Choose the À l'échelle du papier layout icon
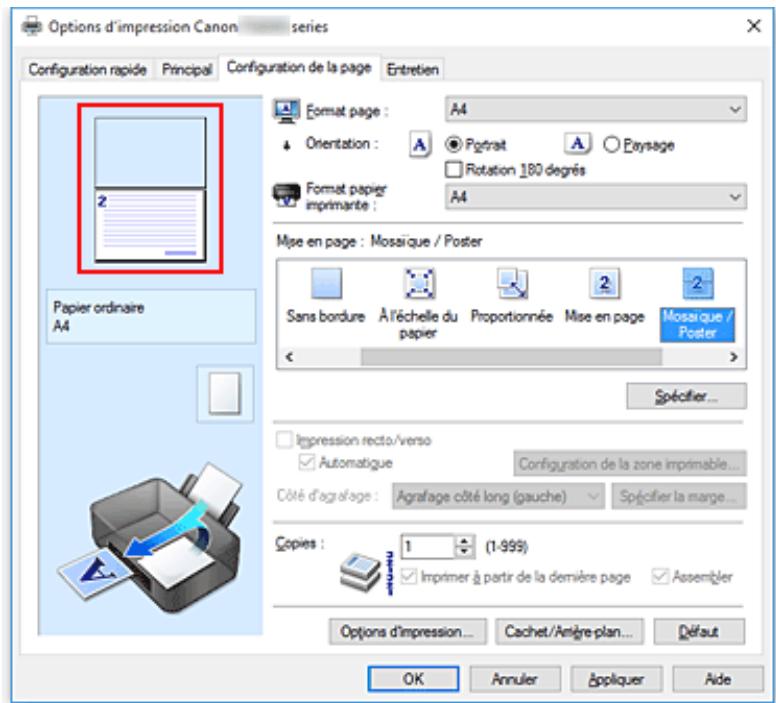This screenshot has width=776, height=703. point(419,284)
